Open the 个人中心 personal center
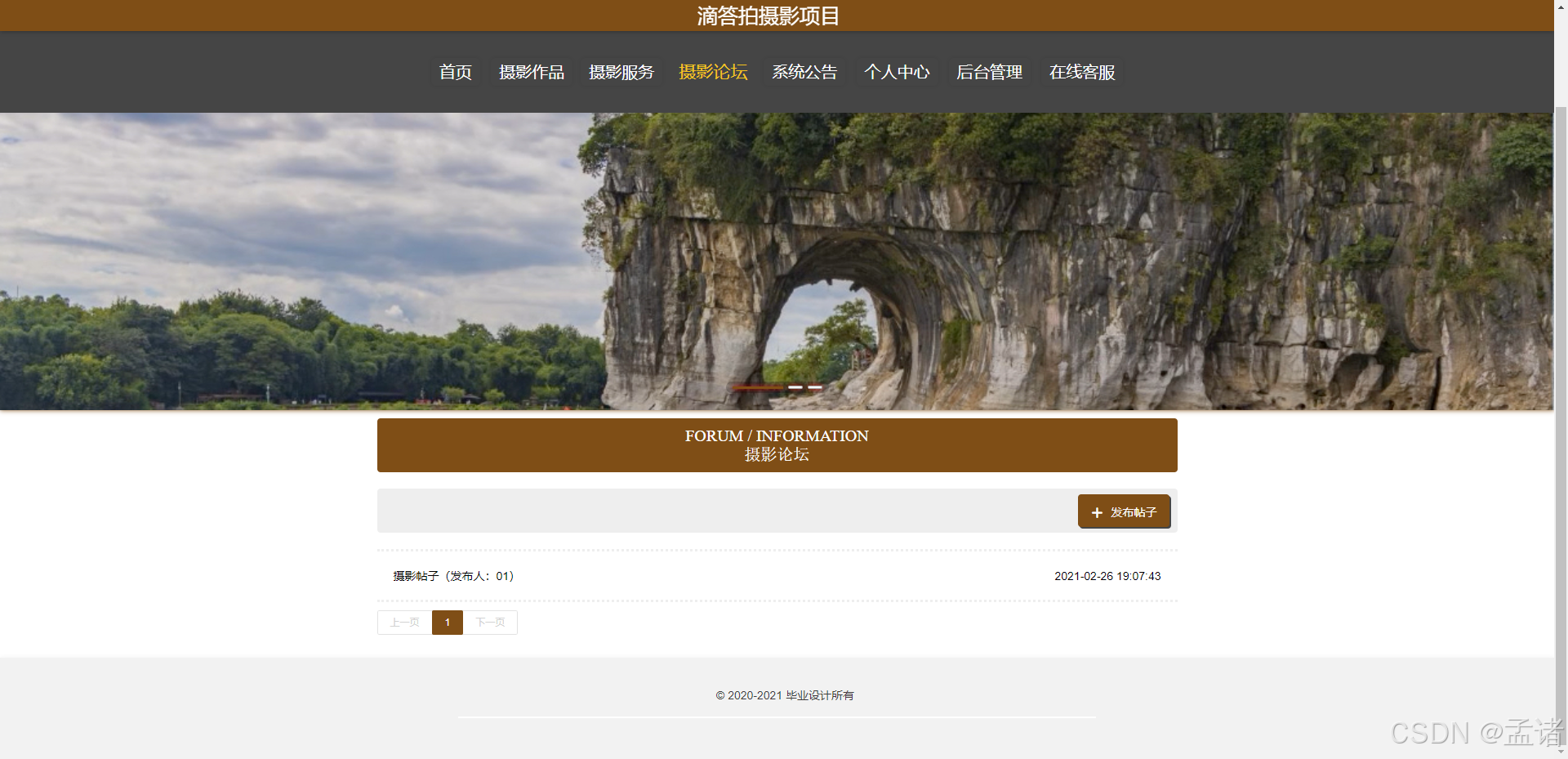This screenshot has width=1568, height=759. 897,72
